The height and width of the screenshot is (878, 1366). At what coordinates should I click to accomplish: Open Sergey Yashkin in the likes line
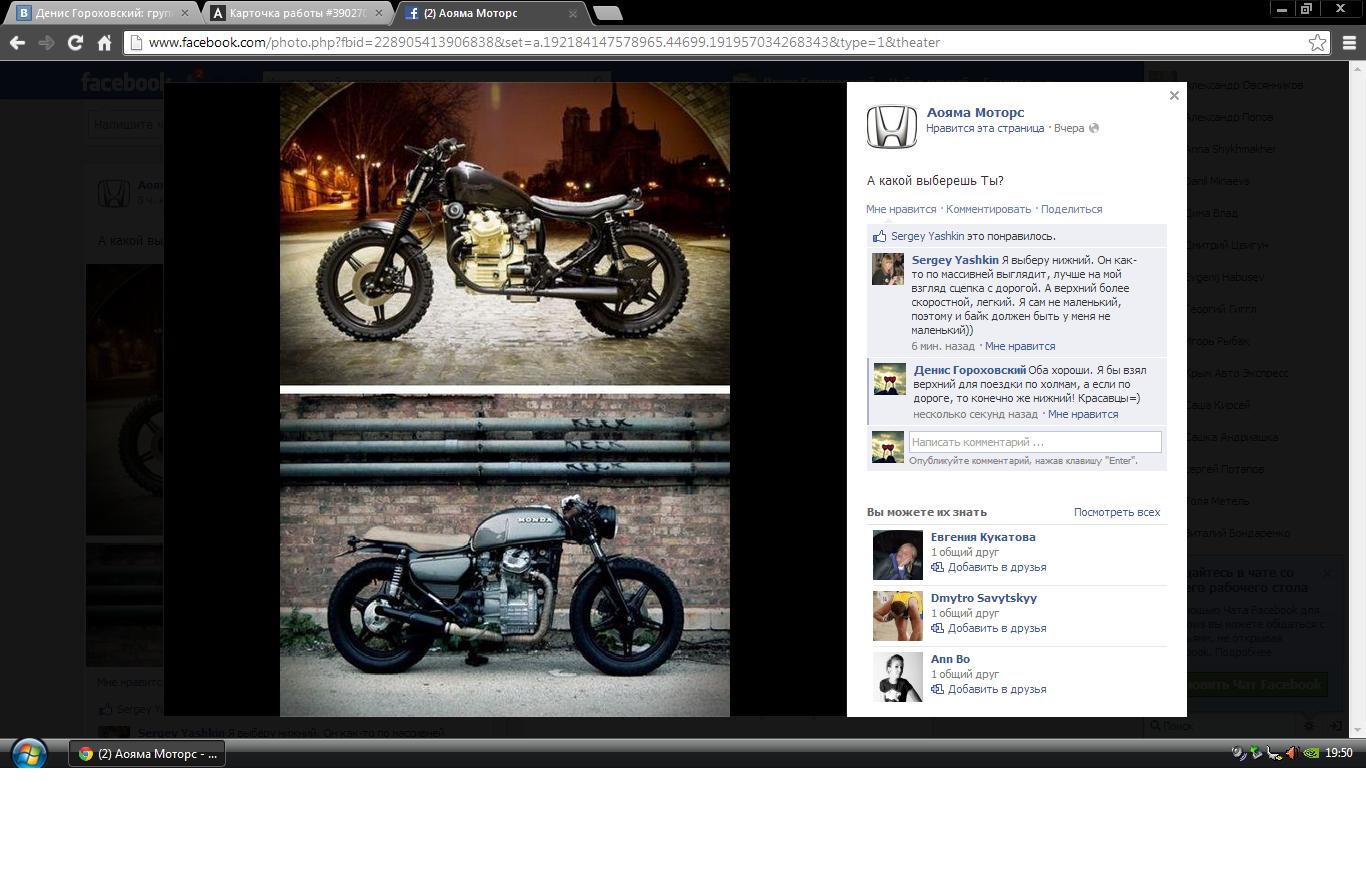coord(927,237)
